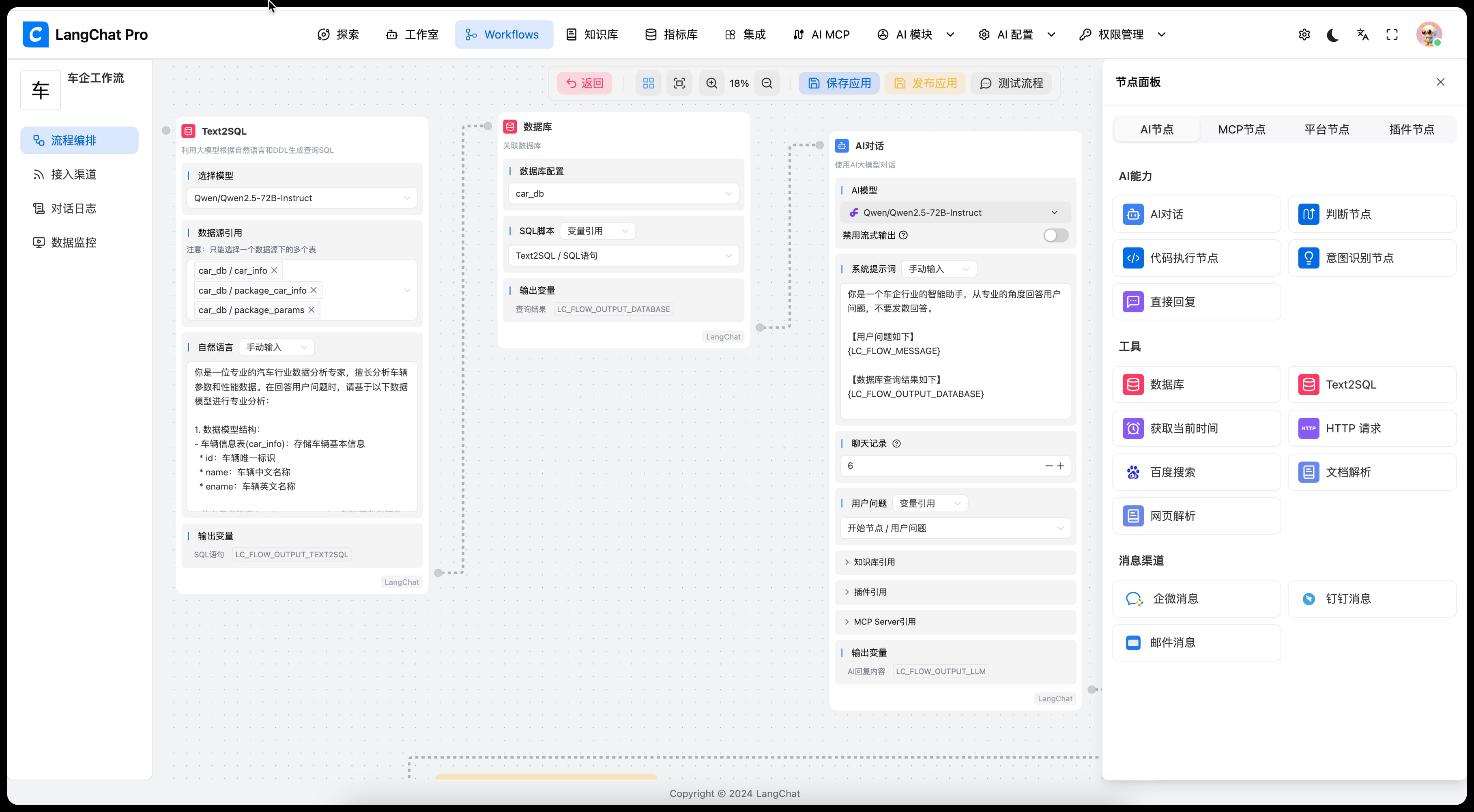Remove car_db / car_info table tag
1474x812 pixels.
point(274,270)
